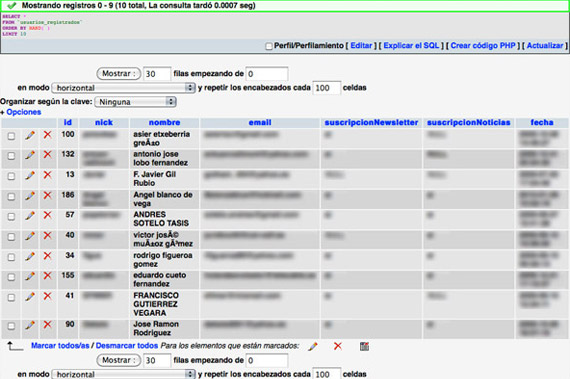Sort by the suscripcionNoticias column header
The image size is (570, 379).
(469, 122)
